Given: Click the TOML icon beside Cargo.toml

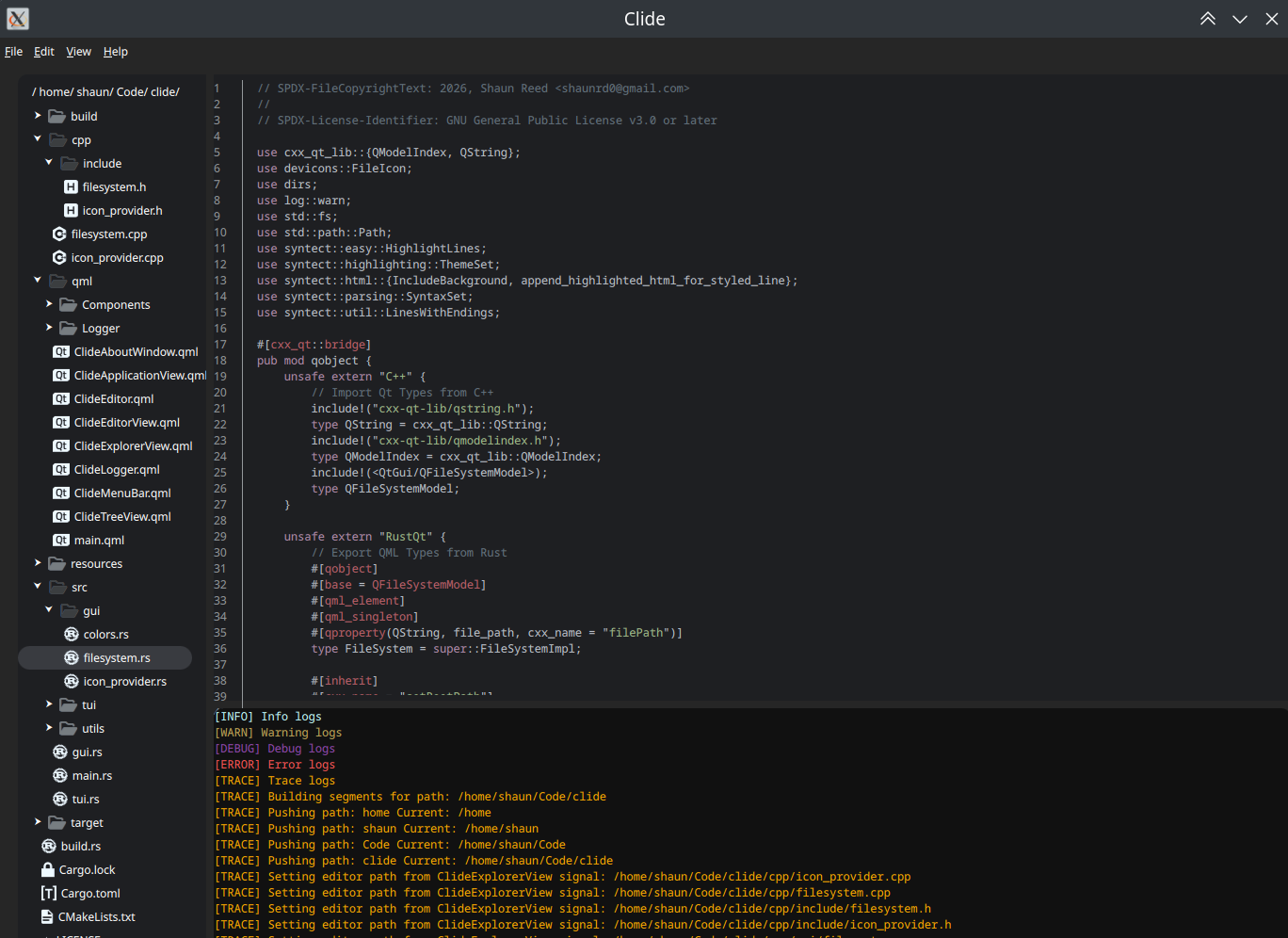Looking at the screenshot, I should [48, 894].
